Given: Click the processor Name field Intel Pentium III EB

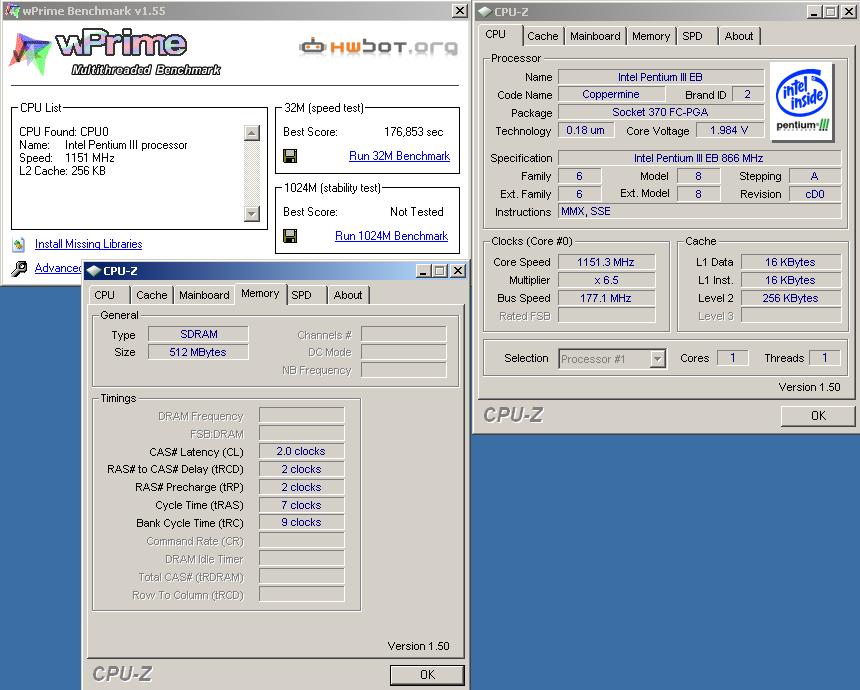Looking at the screenshot, I should click(x=660, y=77).
